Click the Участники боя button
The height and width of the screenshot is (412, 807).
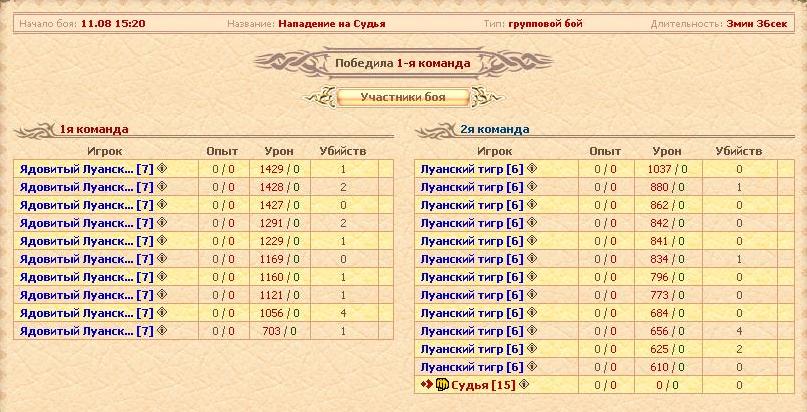click(403, 97)
